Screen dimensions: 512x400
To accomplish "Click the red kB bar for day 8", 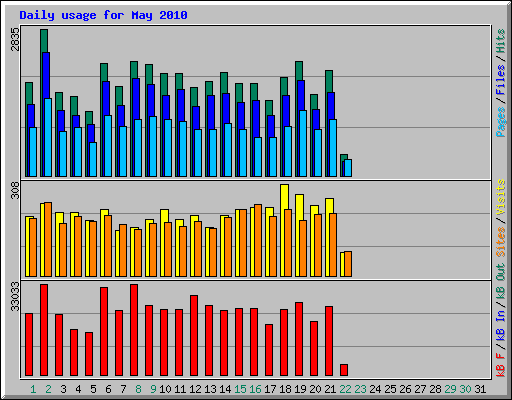I will click(x=134, y=330).
